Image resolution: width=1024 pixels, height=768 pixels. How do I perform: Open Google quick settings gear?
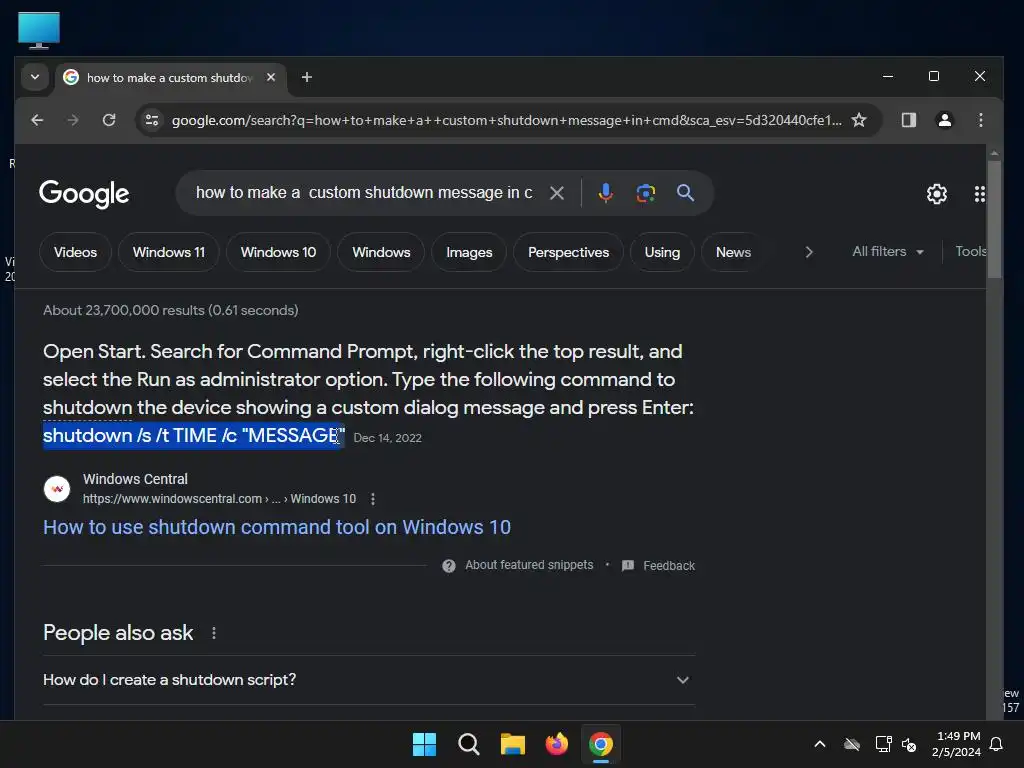point(936,194)
